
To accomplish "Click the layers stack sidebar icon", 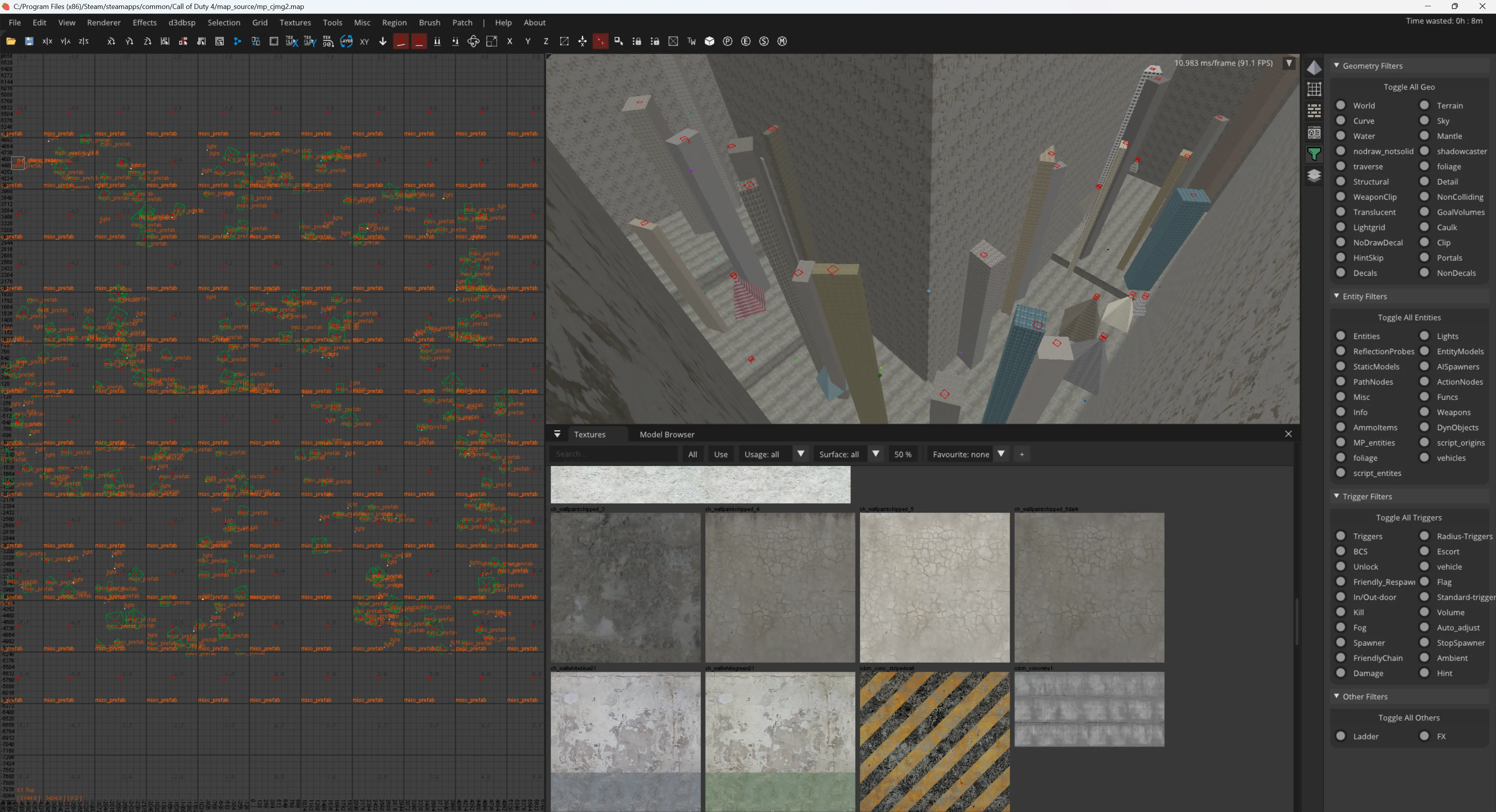I will 1314,175.
